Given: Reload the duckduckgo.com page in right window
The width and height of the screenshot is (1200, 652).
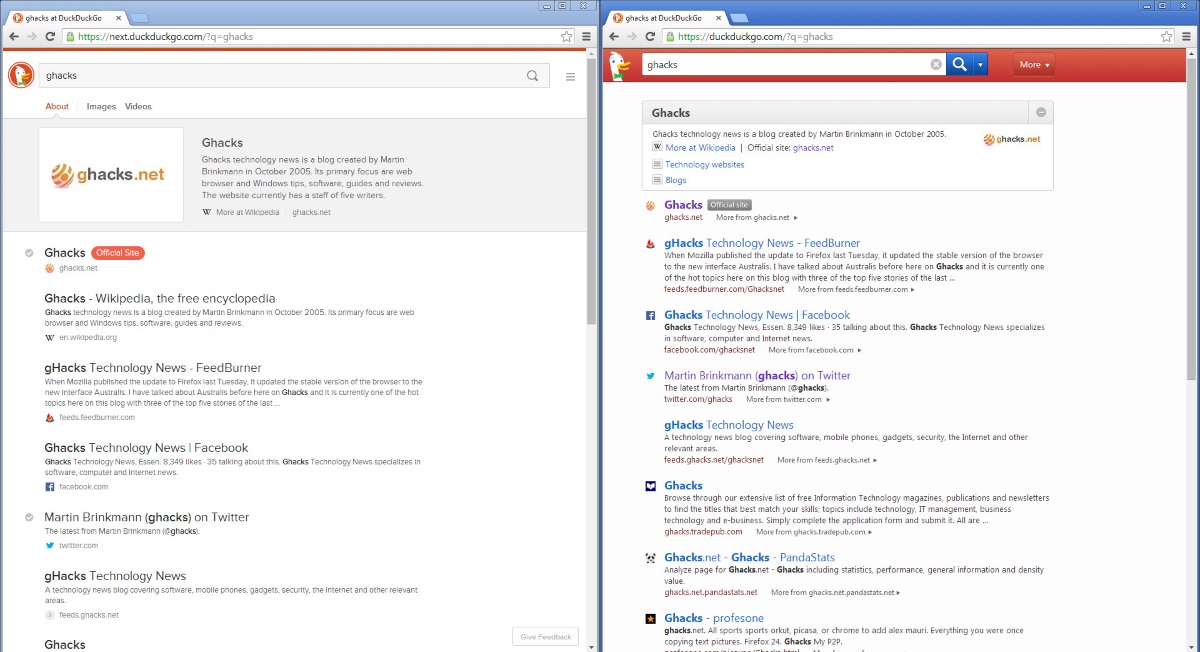Looking at the screenshot, I should tap(650, 36).
